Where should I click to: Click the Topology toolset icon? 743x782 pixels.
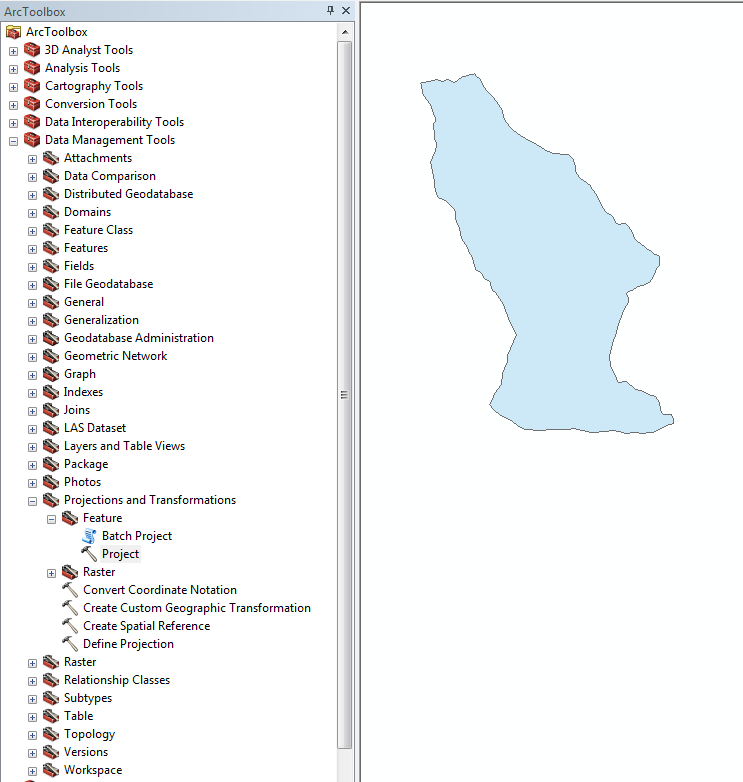(x=51, y=734)
